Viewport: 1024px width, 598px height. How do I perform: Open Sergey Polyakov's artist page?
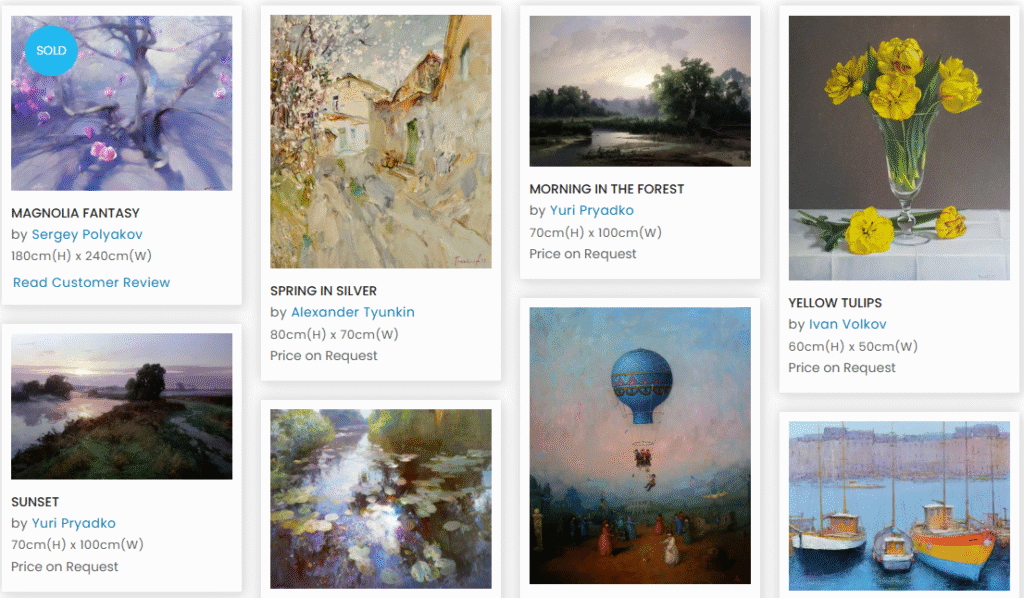87,234
